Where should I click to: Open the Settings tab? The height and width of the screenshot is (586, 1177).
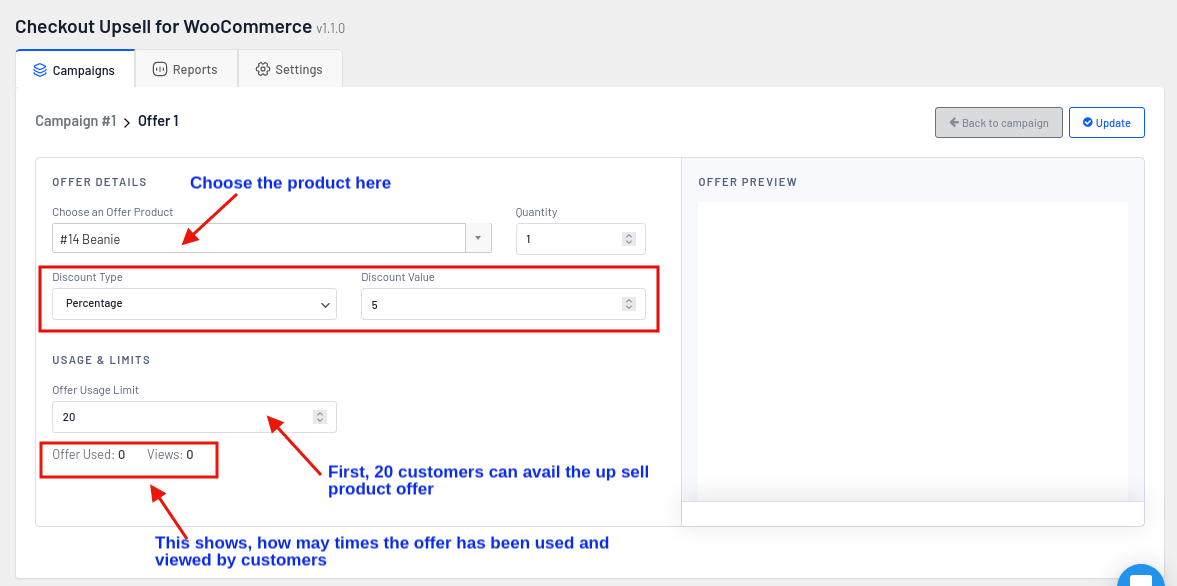click(x=290, y=69)
